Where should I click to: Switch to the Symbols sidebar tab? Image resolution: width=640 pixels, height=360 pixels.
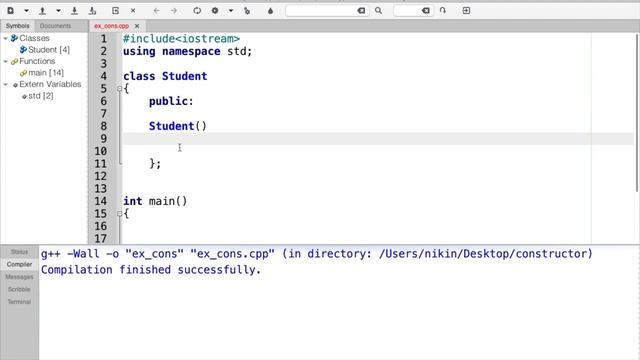(18, 26)
